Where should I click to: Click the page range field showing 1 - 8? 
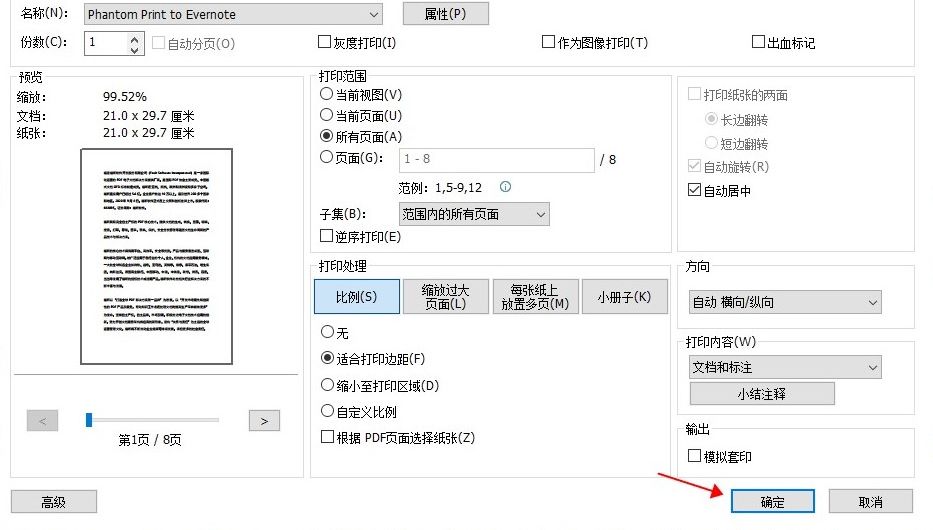click(x=497, y=160)
